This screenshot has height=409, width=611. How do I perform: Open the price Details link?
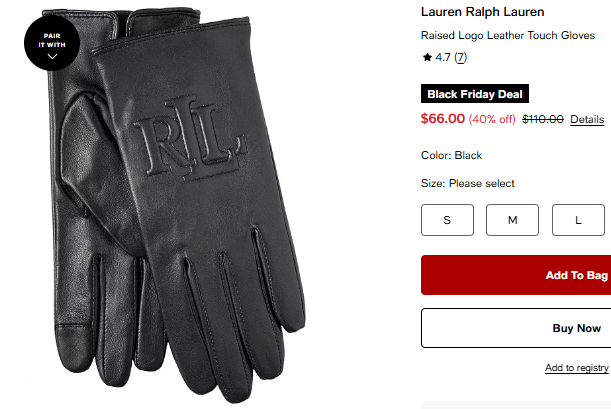tap(587, 120)
